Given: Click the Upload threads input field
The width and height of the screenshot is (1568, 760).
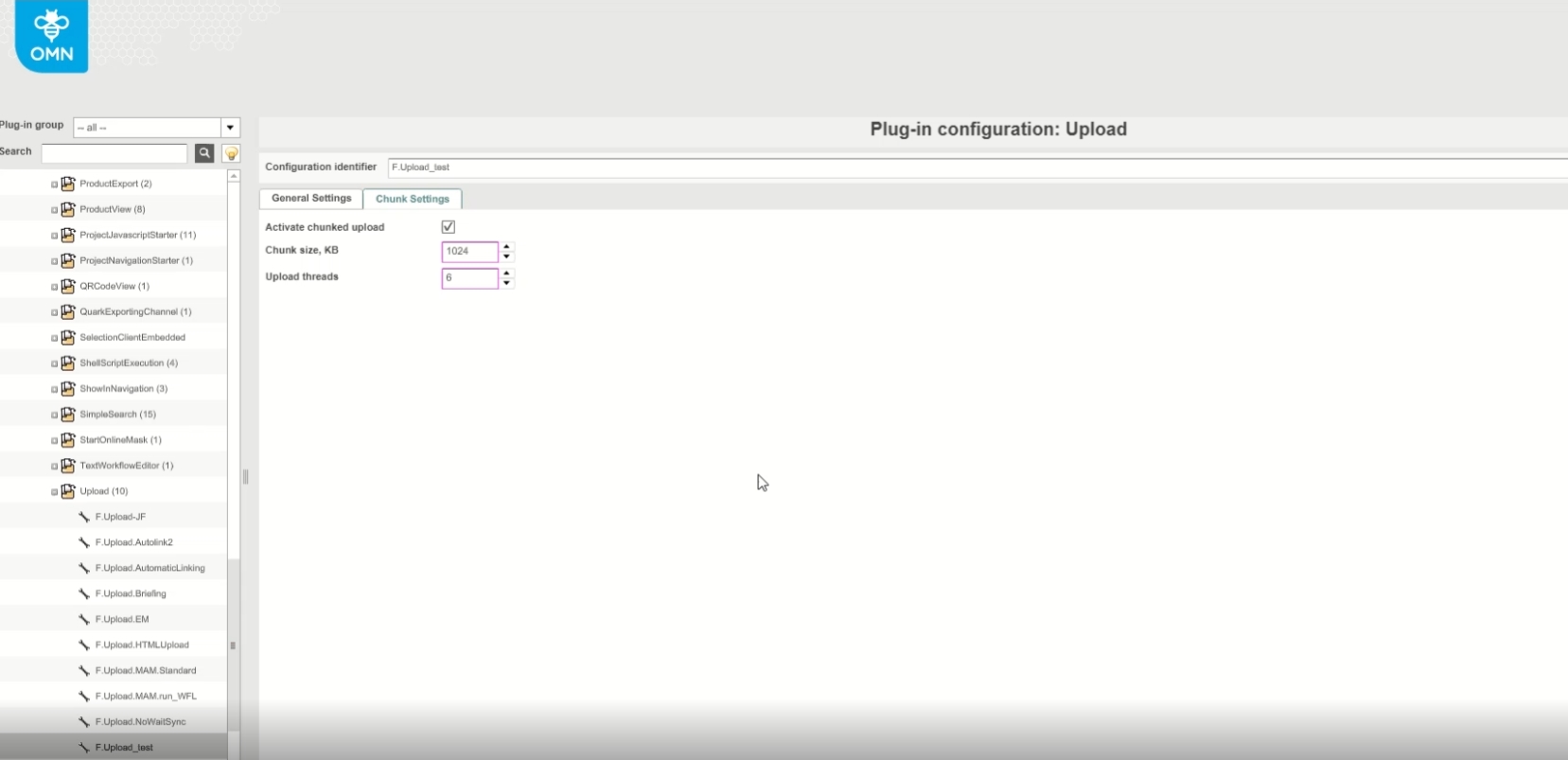Looking at the screenshot, I should (470, 278).
